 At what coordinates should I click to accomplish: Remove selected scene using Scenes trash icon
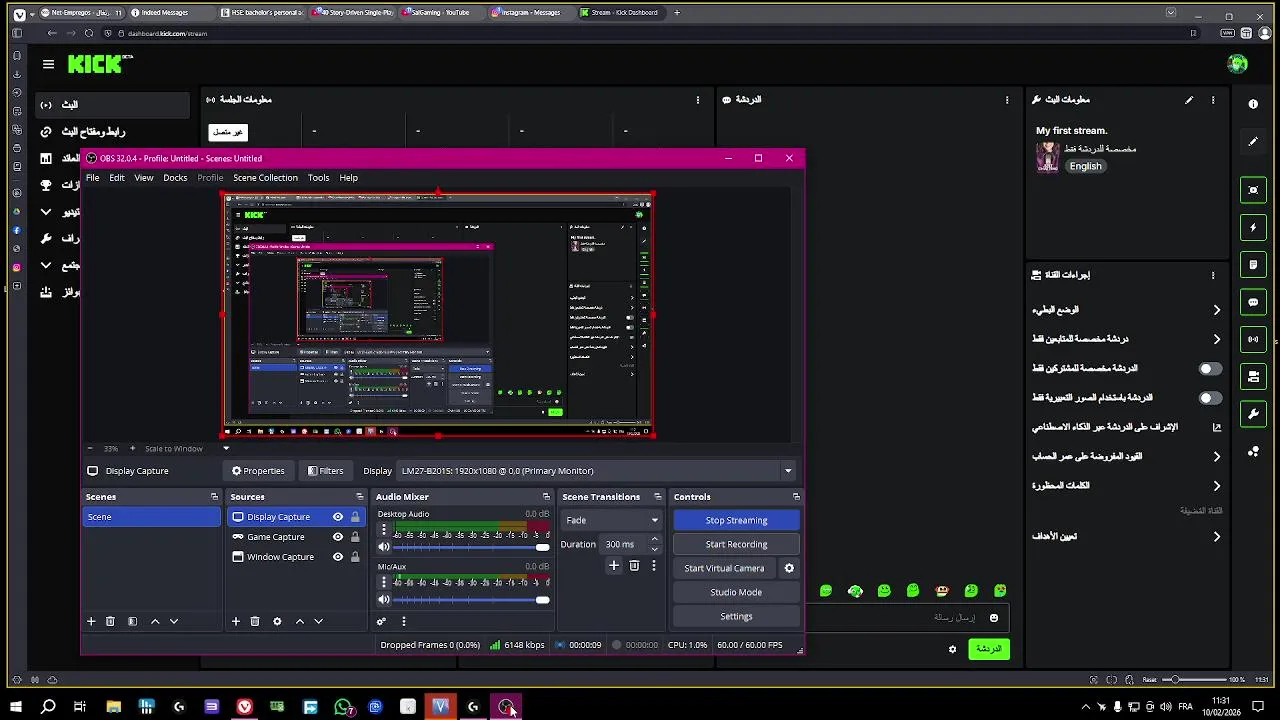(x=110, y=621)
